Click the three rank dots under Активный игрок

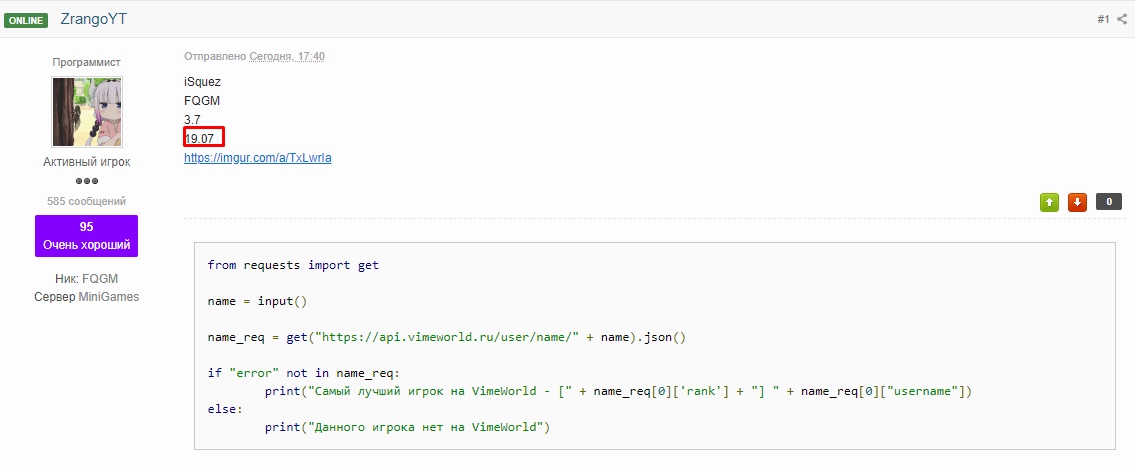87,181
